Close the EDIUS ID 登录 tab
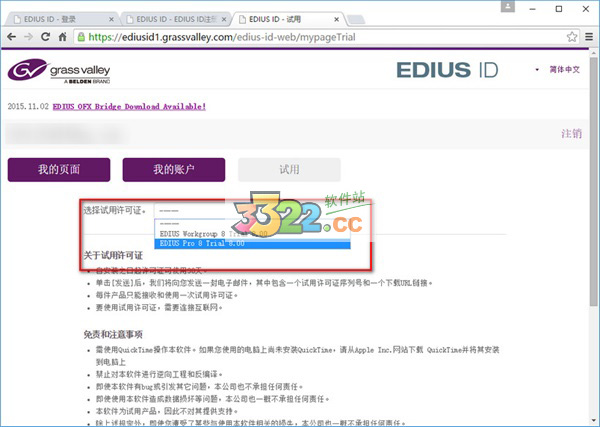Screen dimensions: 600x427 [111, 19]
